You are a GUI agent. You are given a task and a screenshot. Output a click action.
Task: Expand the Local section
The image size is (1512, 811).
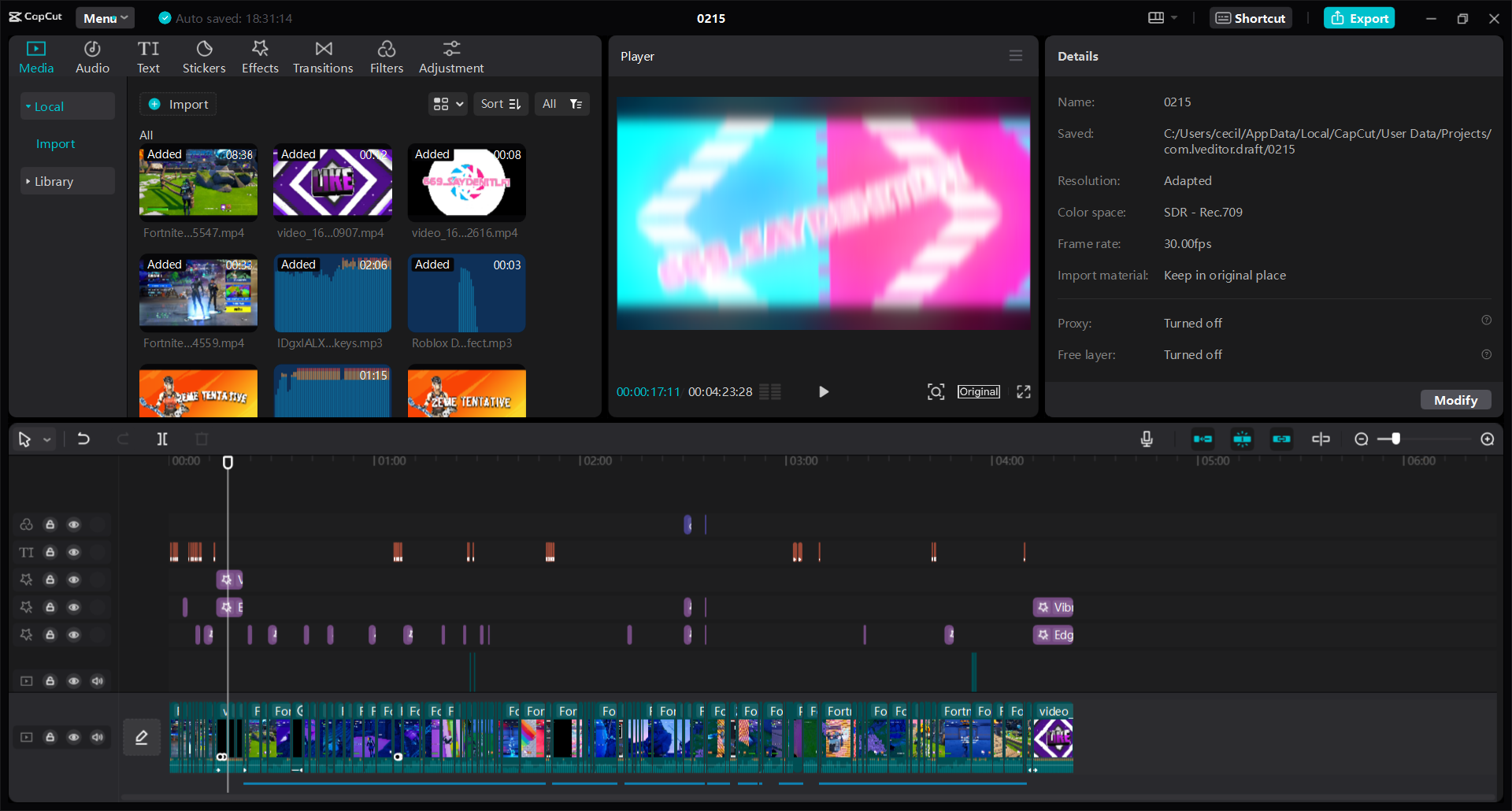click(x=67, y=106)
